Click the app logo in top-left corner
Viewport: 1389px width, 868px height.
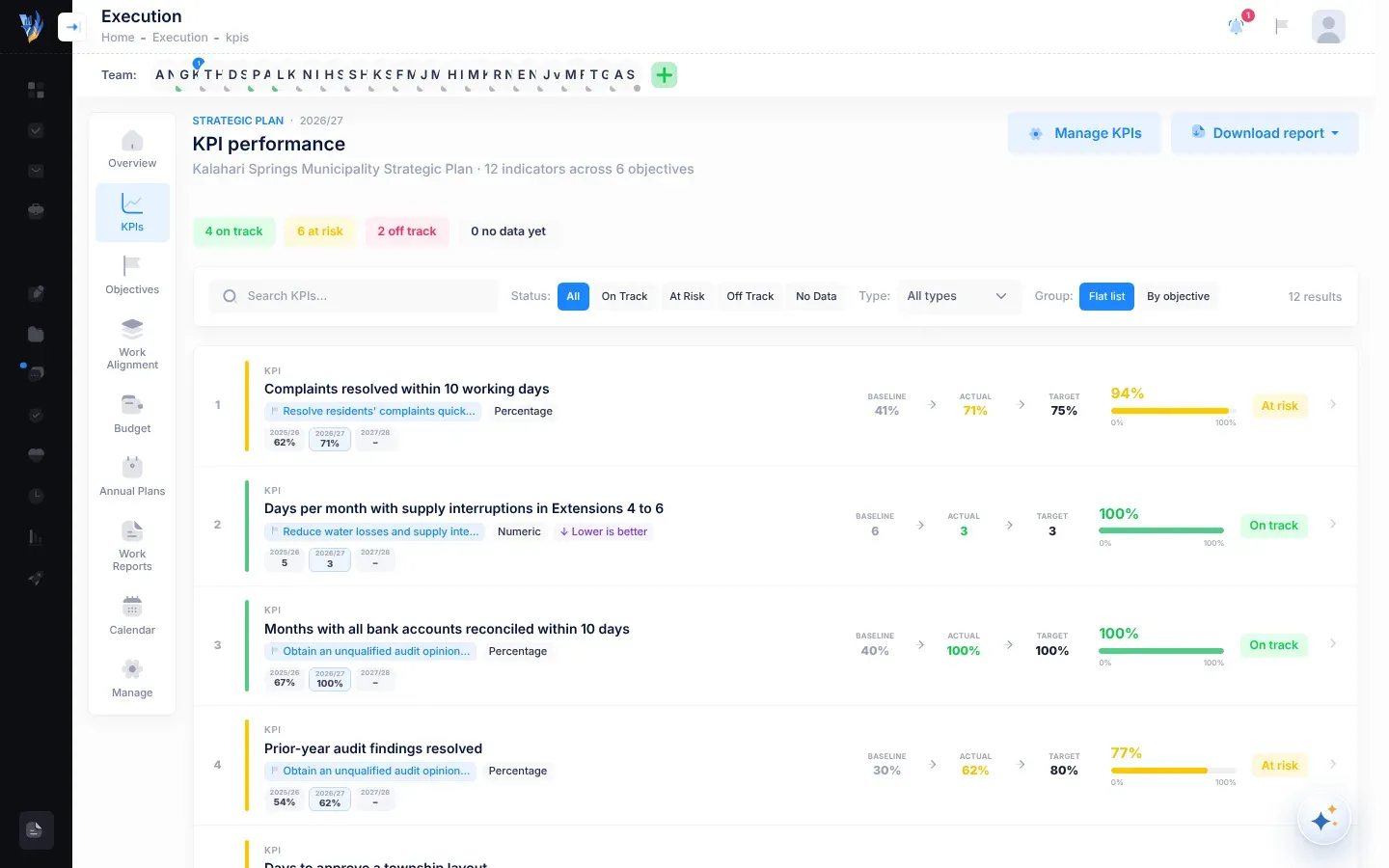point(31,26)
